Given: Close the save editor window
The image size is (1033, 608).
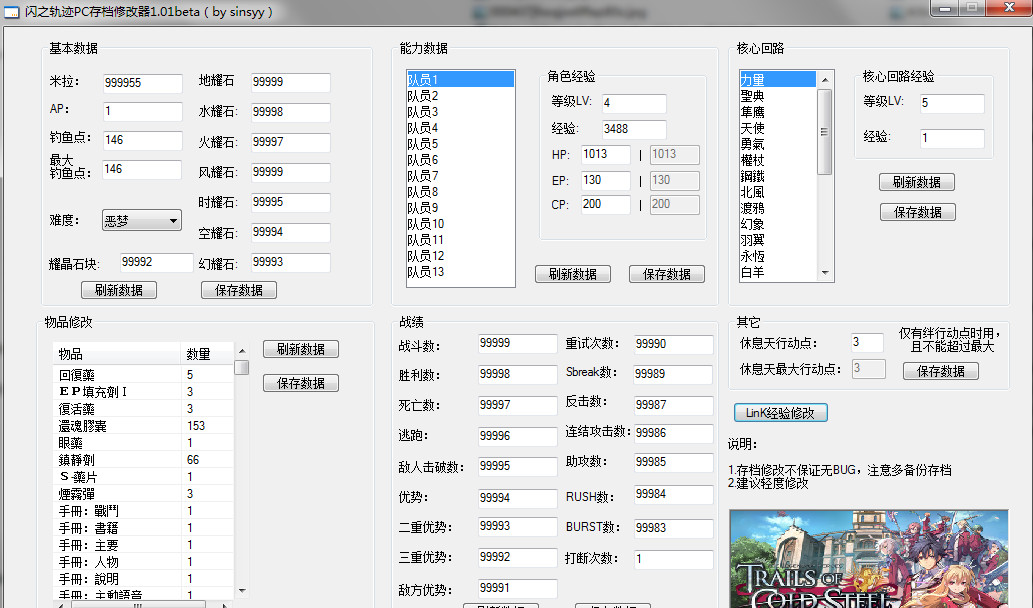Looking at the screenshot, I should pyautogui.click(x=1009, y=8).
